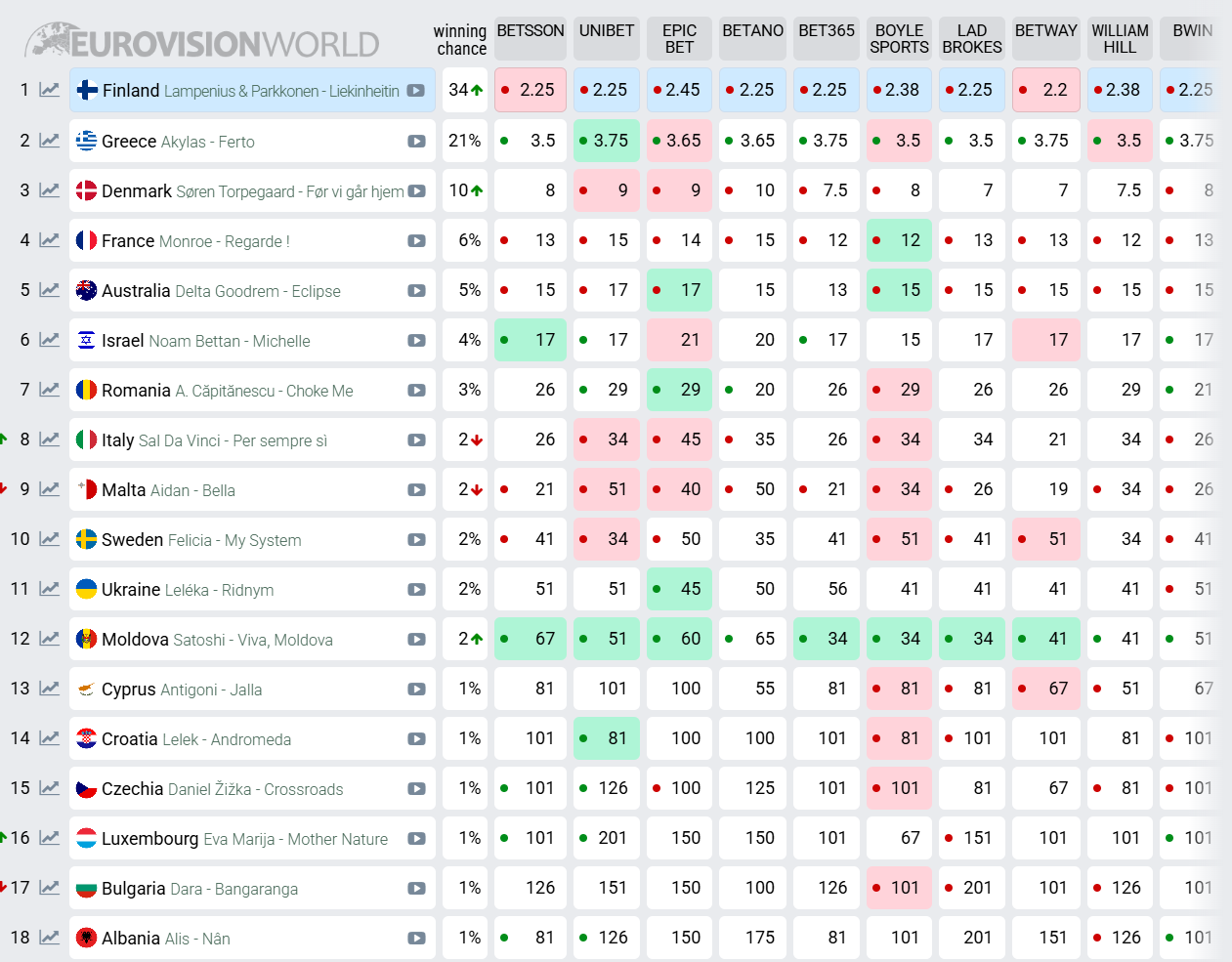Open the Czechia Daniel Žižka - Crossroads entry
Screen dimensions: 1232x962
click(x=252, y=789)
